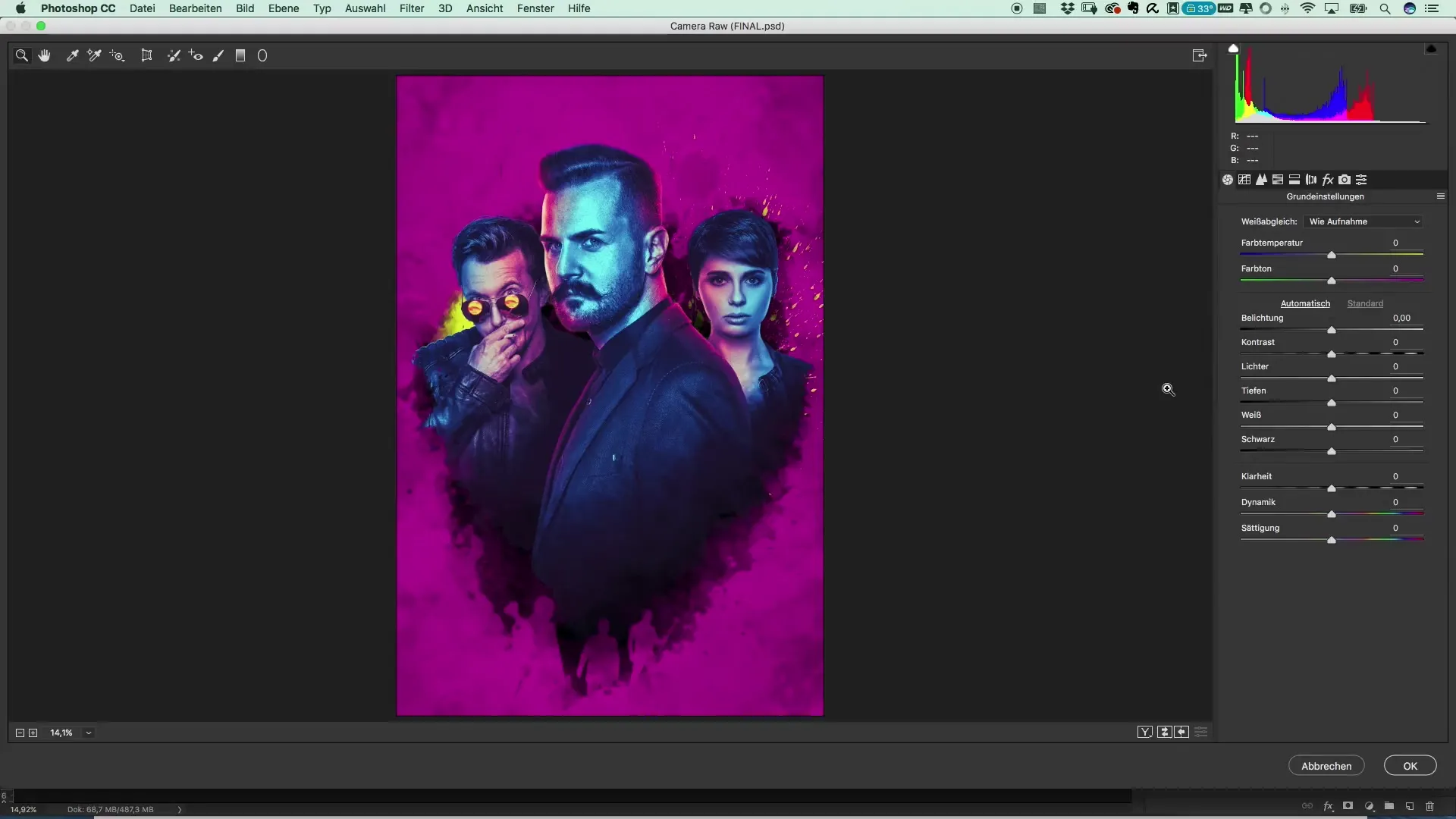The height and width of the screenshot is (819, 1456).
Task: Click the delete layer trash icon
Action: 1429,806
